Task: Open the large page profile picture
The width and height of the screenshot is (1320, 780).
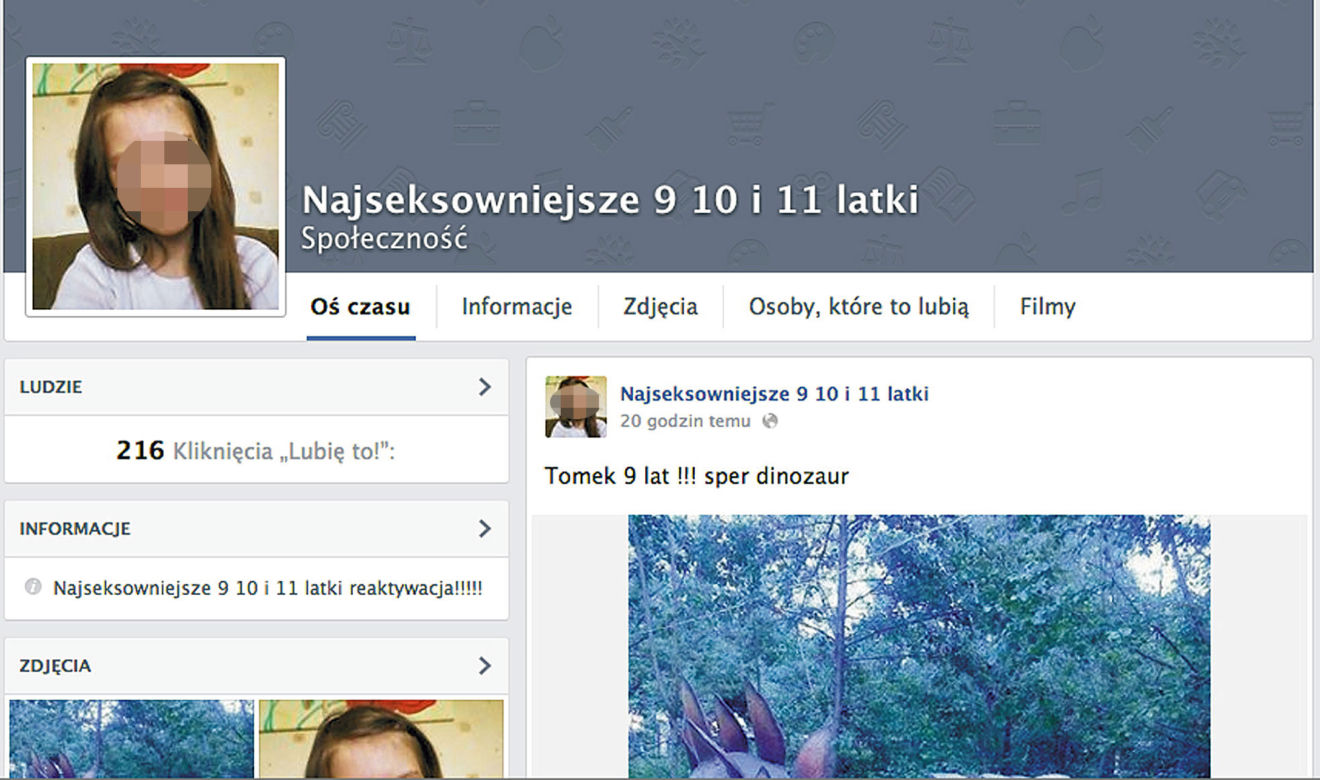Action: coord(156,186)
